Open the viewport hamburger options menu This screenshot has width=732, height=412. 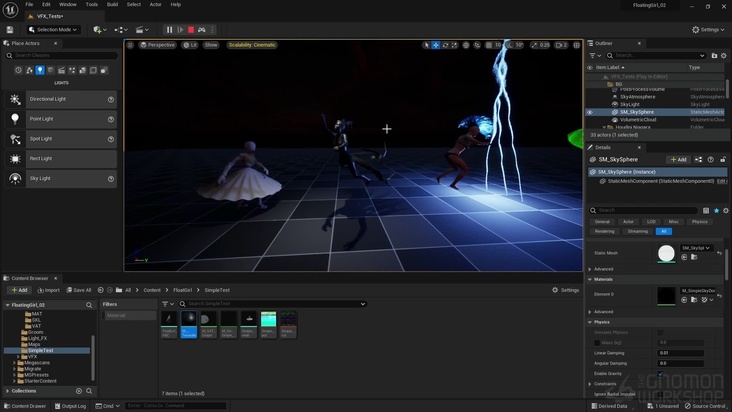point(131,45)
